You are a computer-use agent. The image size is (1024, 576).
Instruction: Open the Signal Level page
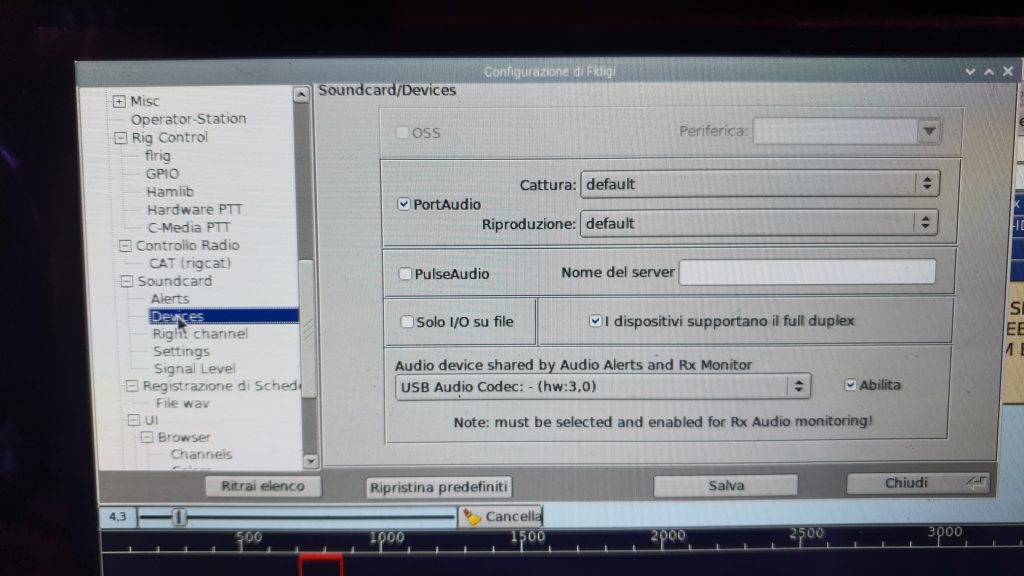coord(195,369)
